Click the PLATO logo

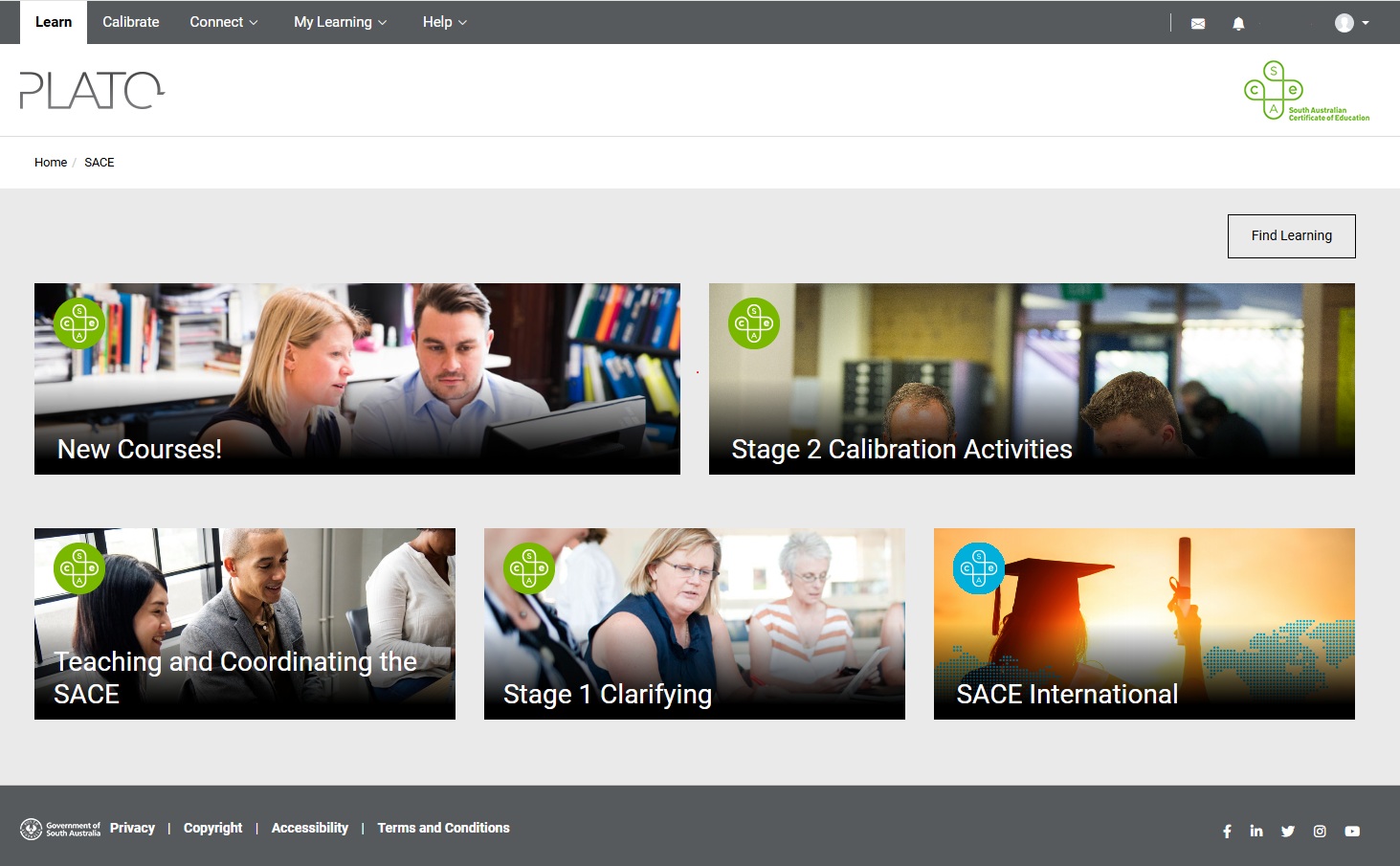(92, 90)
